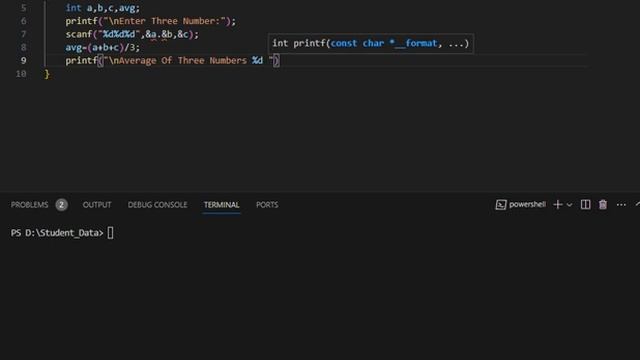Click the line 'int a,b,c,avg;'
Image resolution: width=640 pixels, height=360 pixels.
(x=102, y=8)
